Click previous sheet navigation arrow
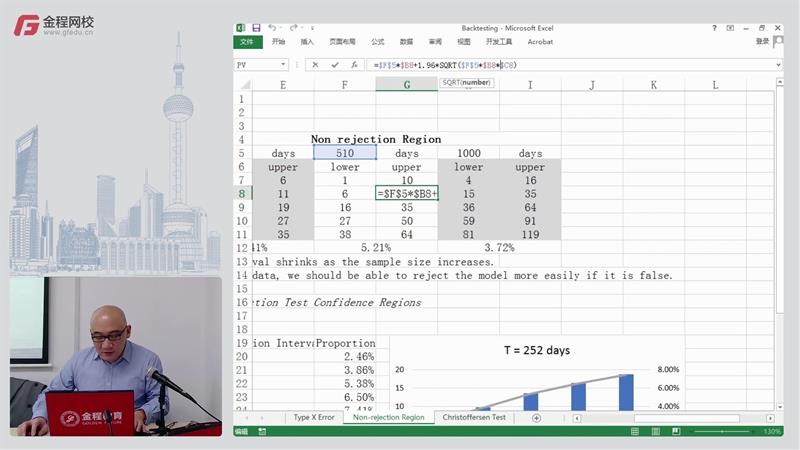Screen dimensions: 800x450 [x=247, y=418]
